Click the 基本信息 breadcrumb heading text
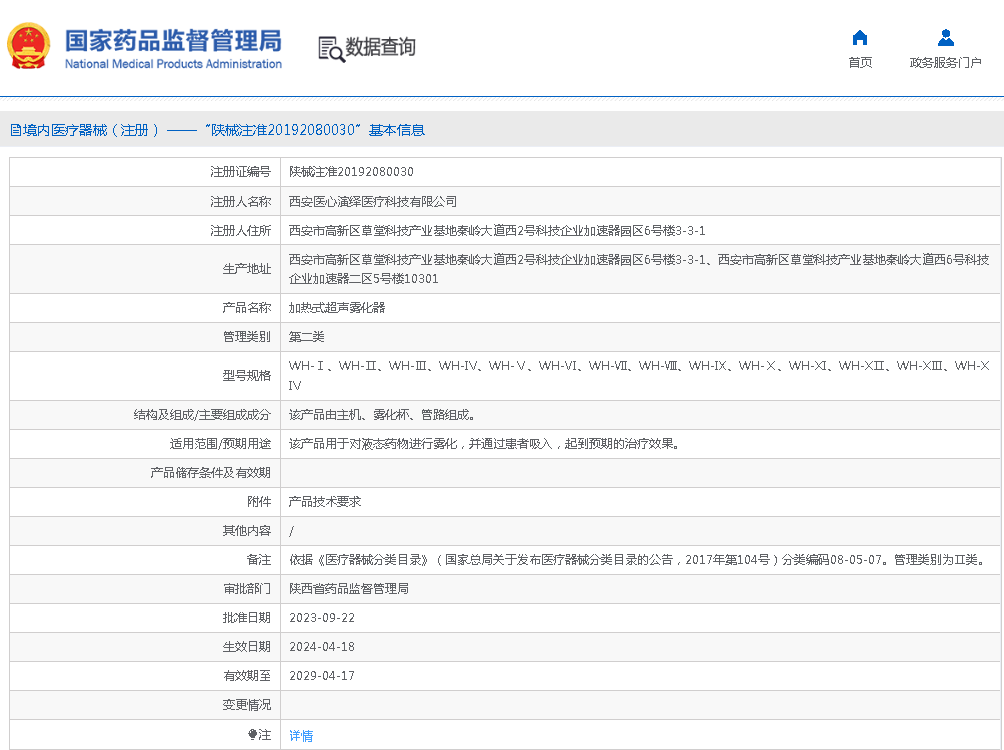 pyautogui.click(x=397, y=130)
